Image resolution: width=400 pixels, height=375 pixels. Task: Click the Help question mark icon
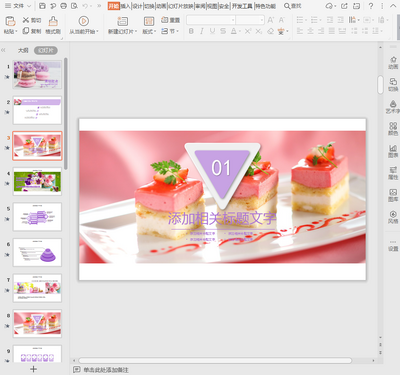pos(371,6)
